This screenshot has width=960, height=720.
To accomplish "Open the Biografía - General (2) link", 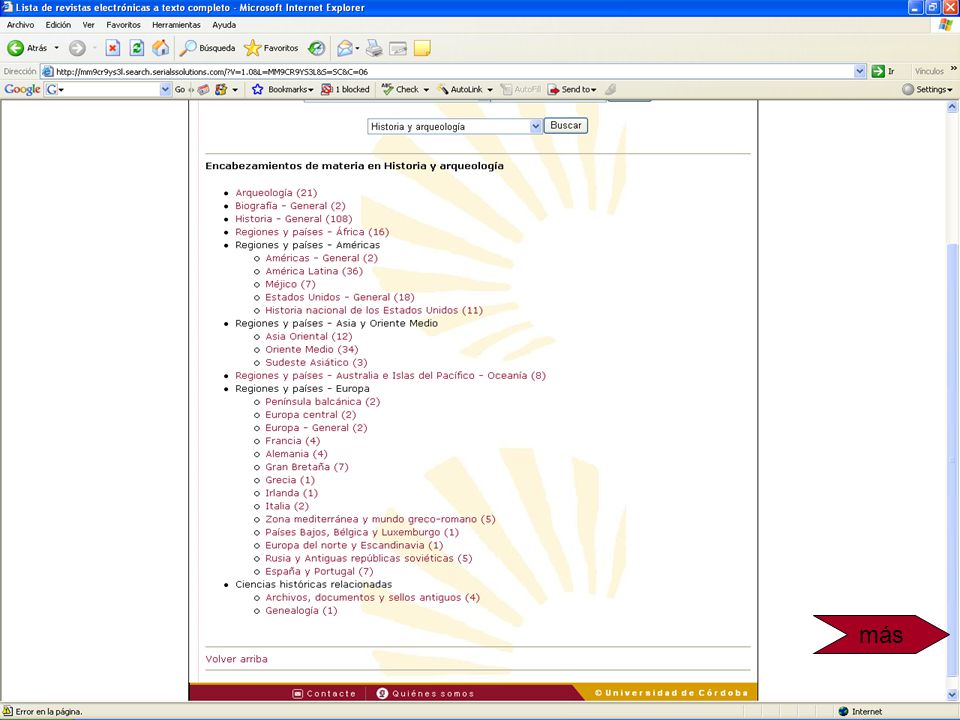I will pyautogui.click(x=290, y=206).
